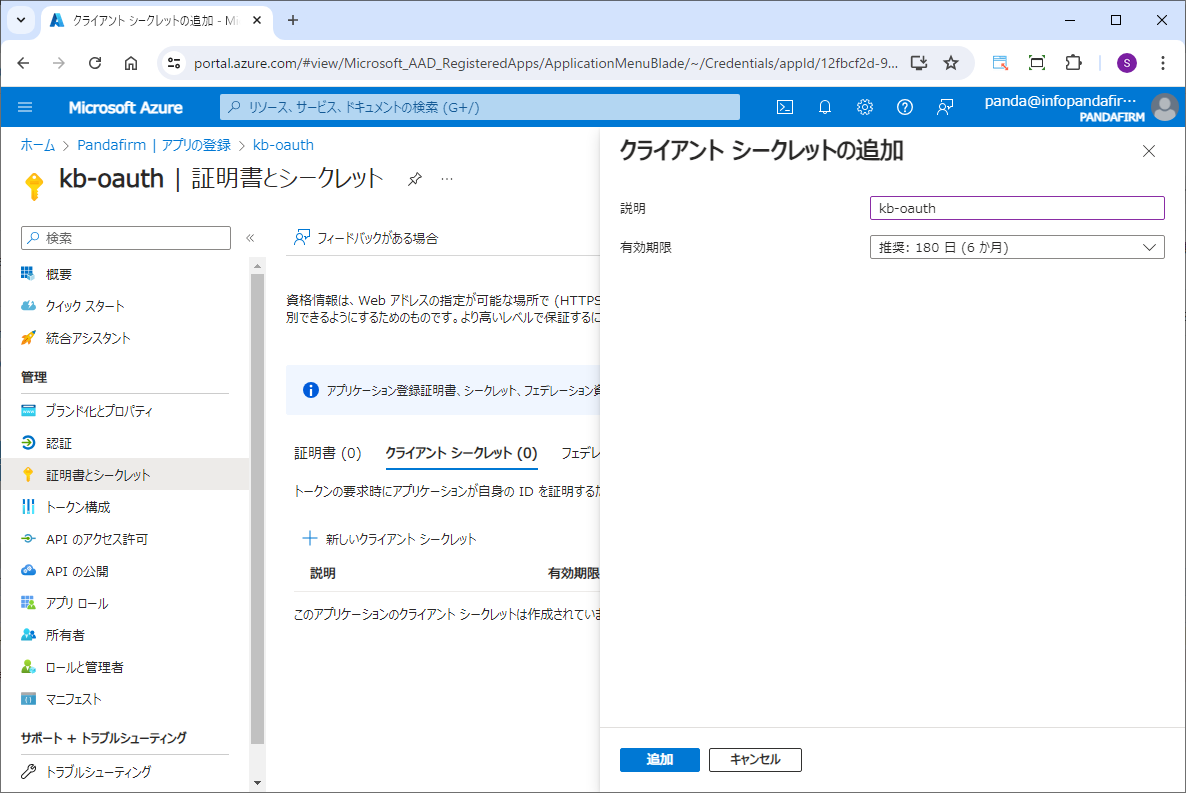Open the account avatar menu
Image resolution: width=1186 pixels, height=793 pixels.
pyautogui.click(x=1164, y=107)
